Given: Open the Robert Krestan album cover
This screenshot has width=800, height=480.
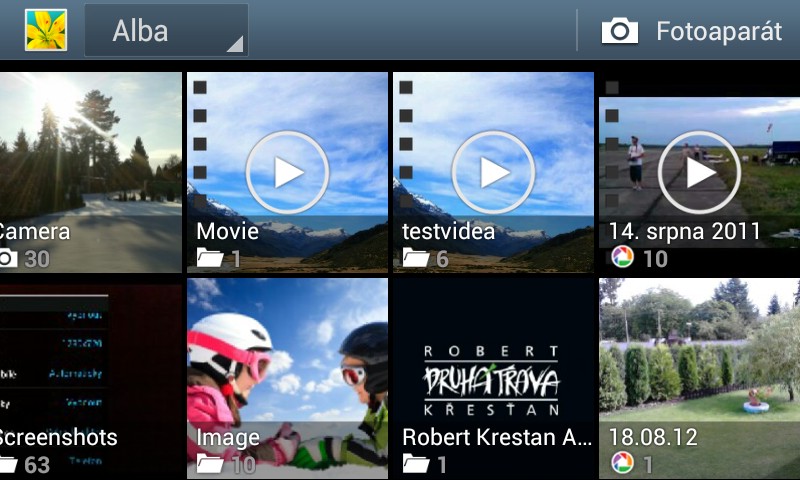Looking at the screenshot, I should click(x=493, y=378).
